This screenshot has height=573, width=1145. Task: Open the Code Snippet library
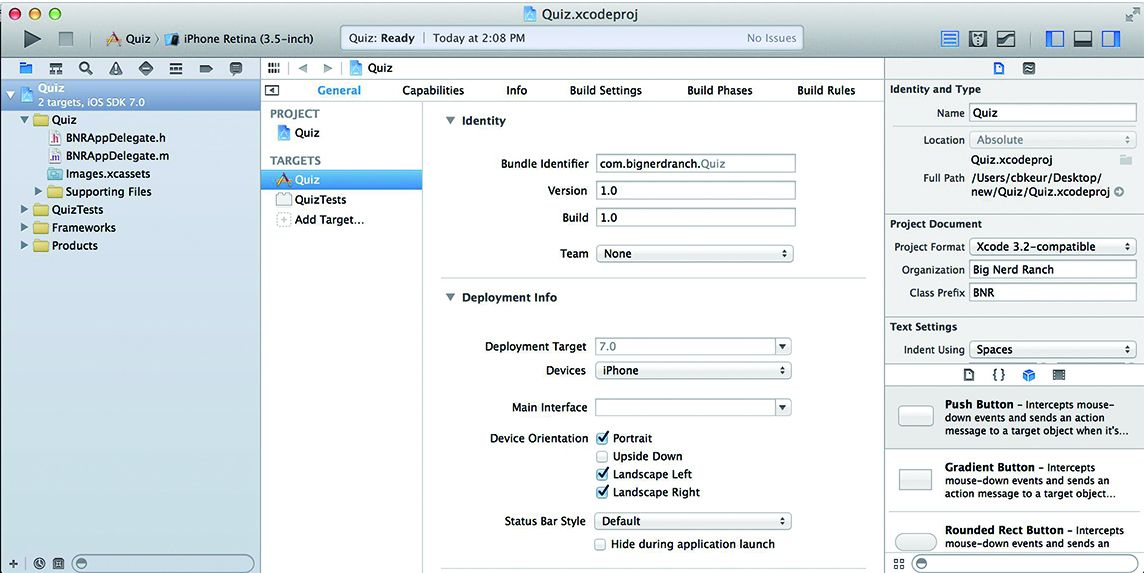pyautogui.click(x=999, y=375)
